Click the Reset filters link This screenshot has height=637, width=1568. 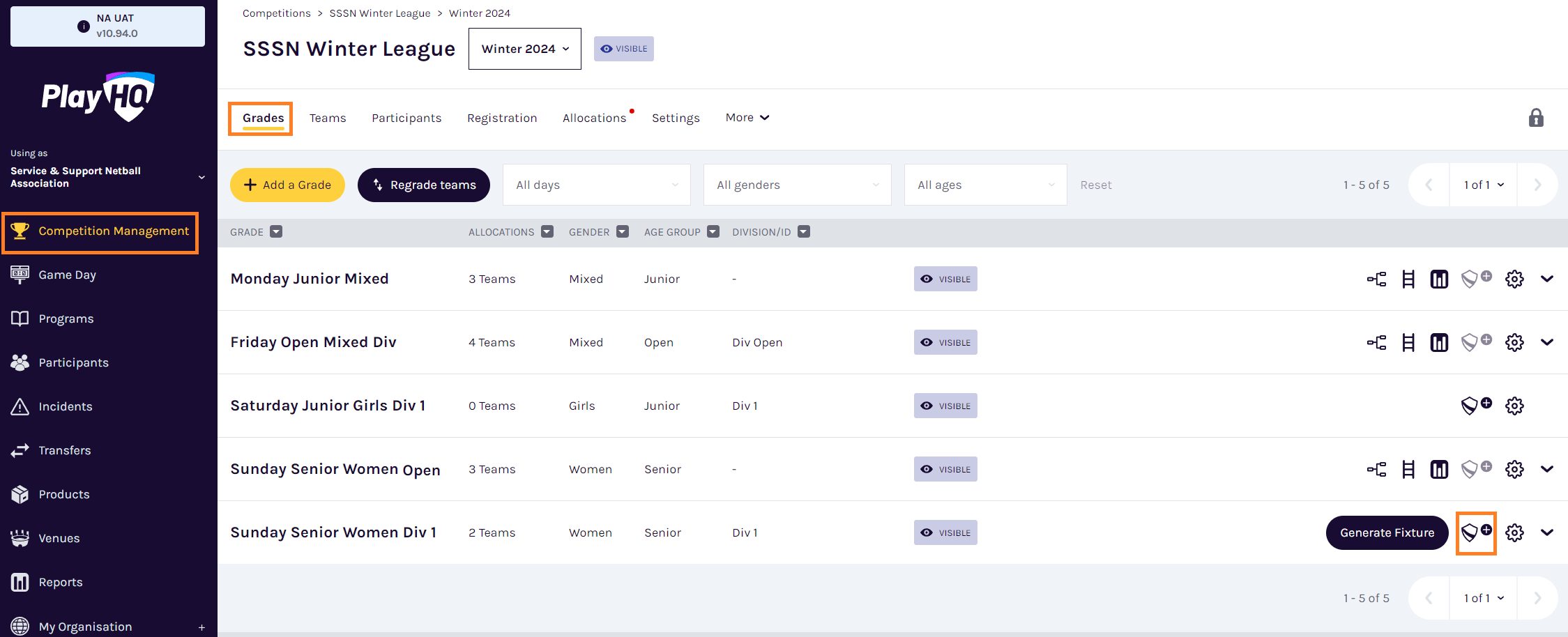tap(1096, 185)
